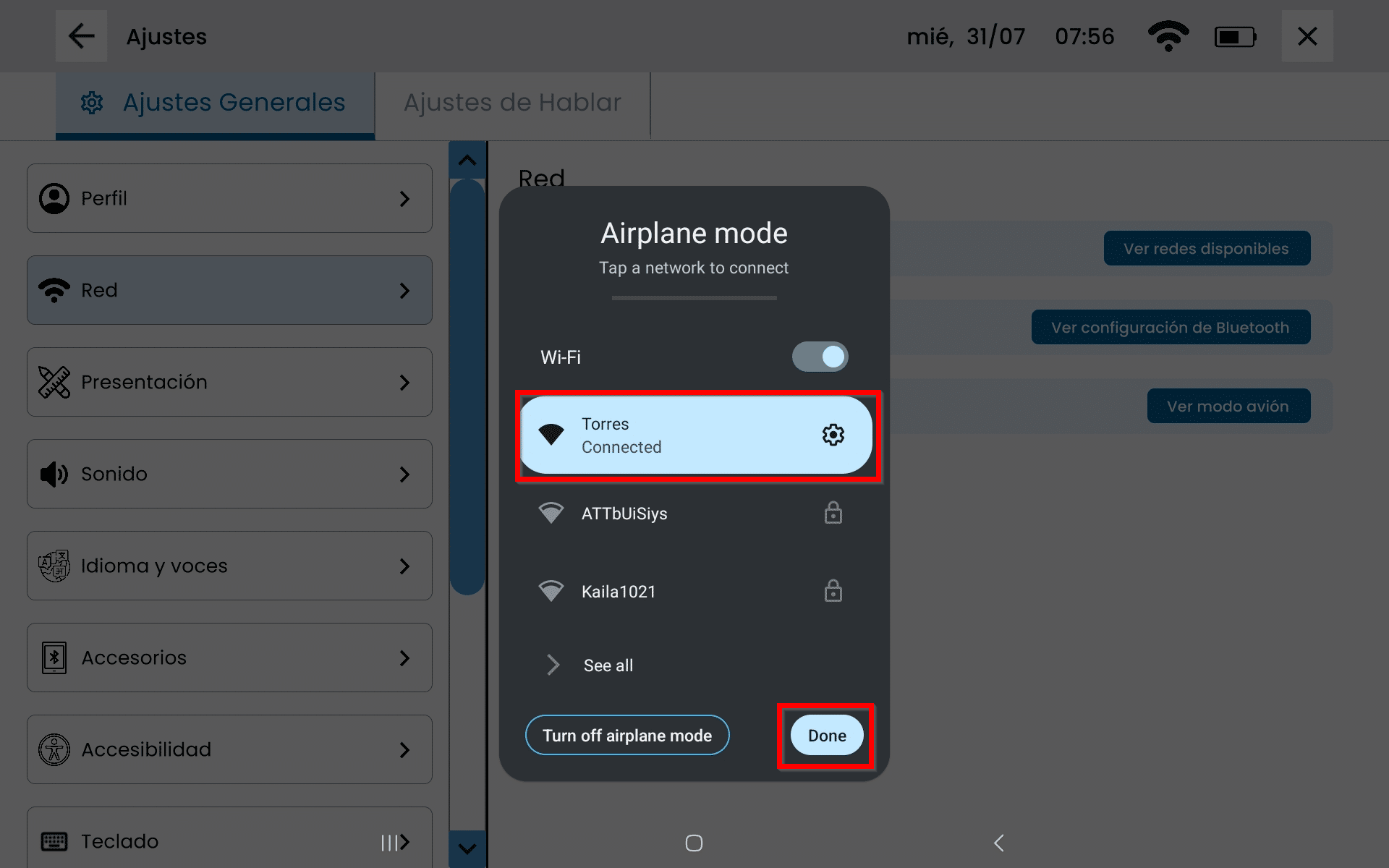Click the battery indicator in the top bar
The width and height of the screenshot is (1389, 868).
point(1234,36)
